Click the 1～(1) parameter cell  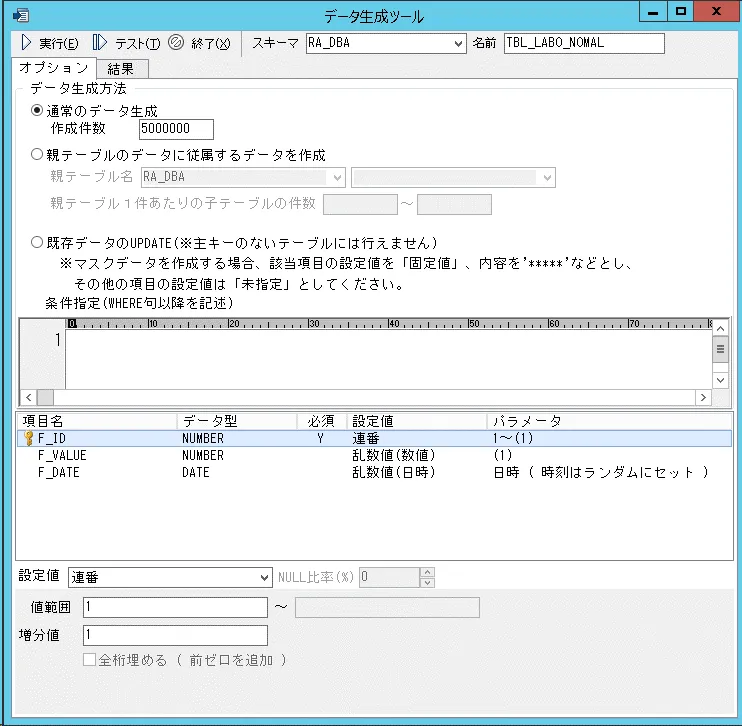(x=513, y=438)
